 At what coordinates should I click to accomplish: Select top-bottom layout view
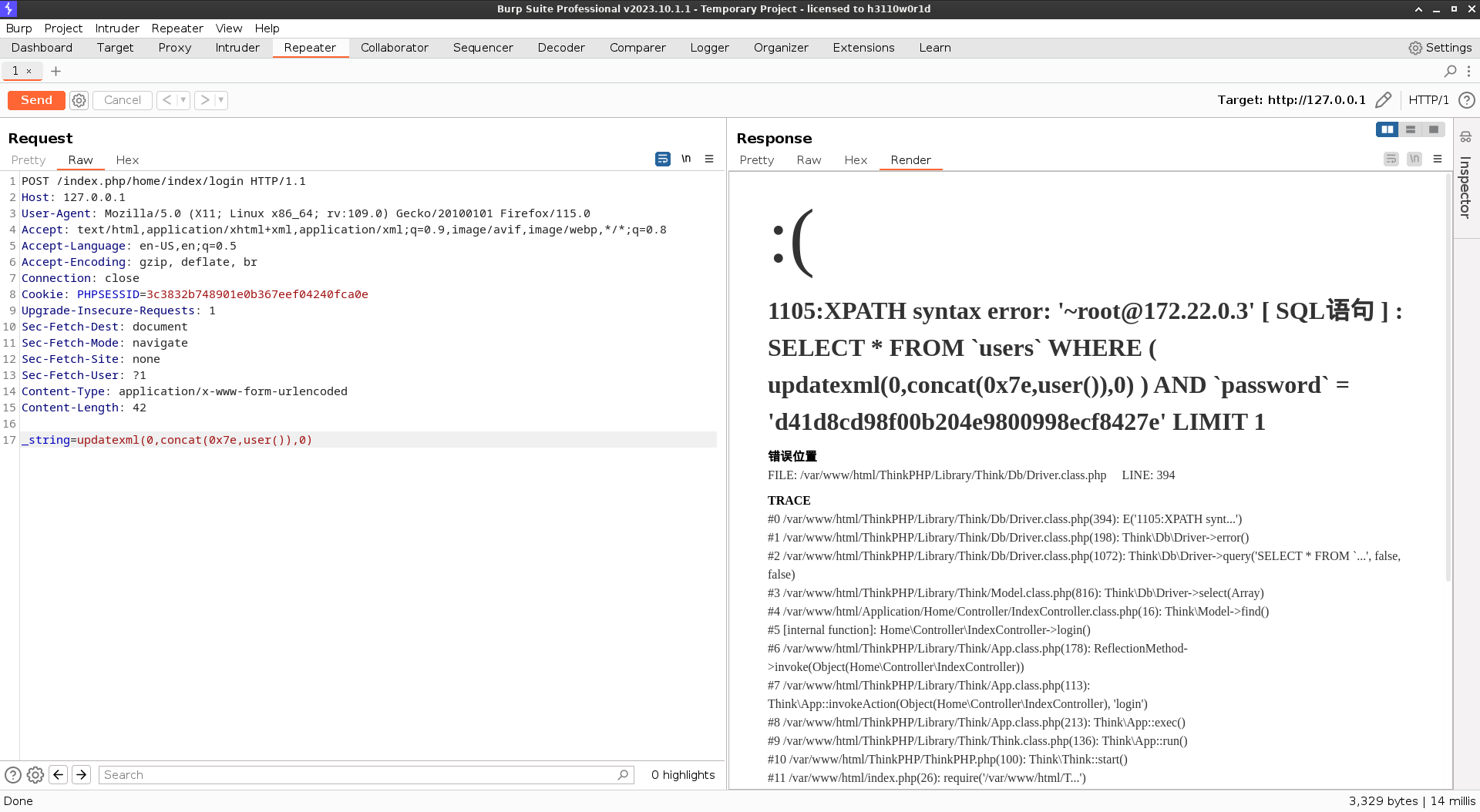[1411, 129]
